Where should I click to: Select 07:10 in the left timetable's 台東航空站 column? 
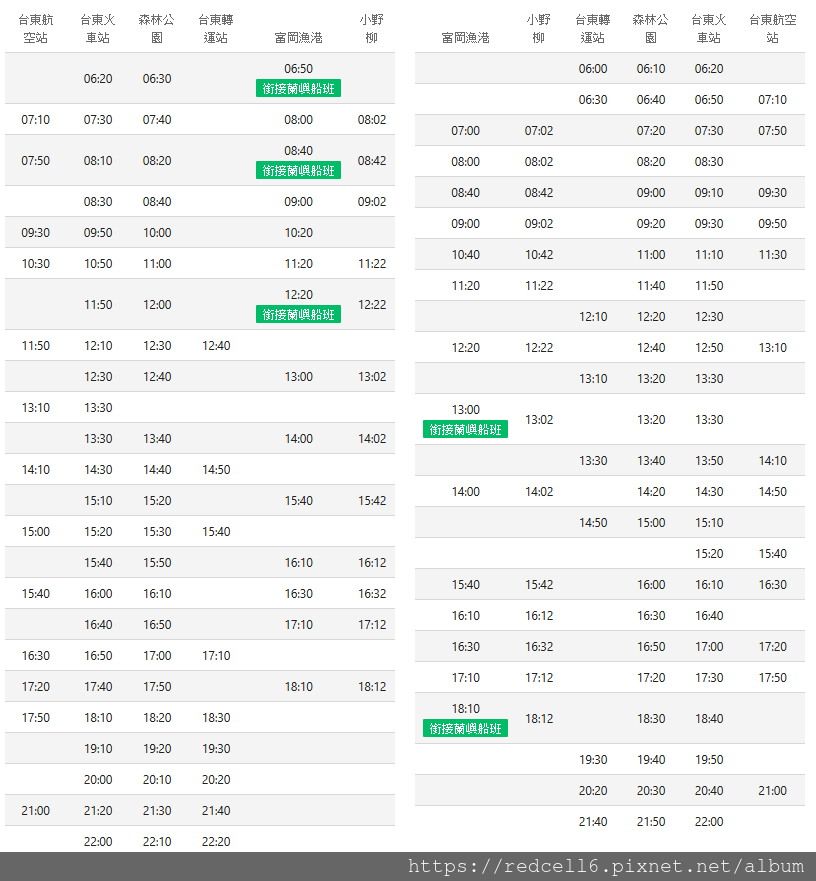click(x=35, y=120)
